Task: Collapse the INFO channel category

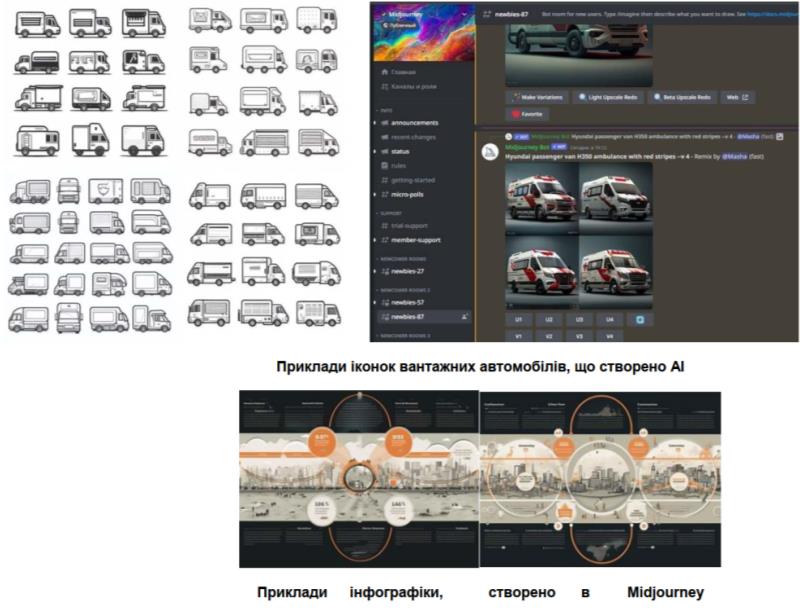Action: click(x=386, y=110)
